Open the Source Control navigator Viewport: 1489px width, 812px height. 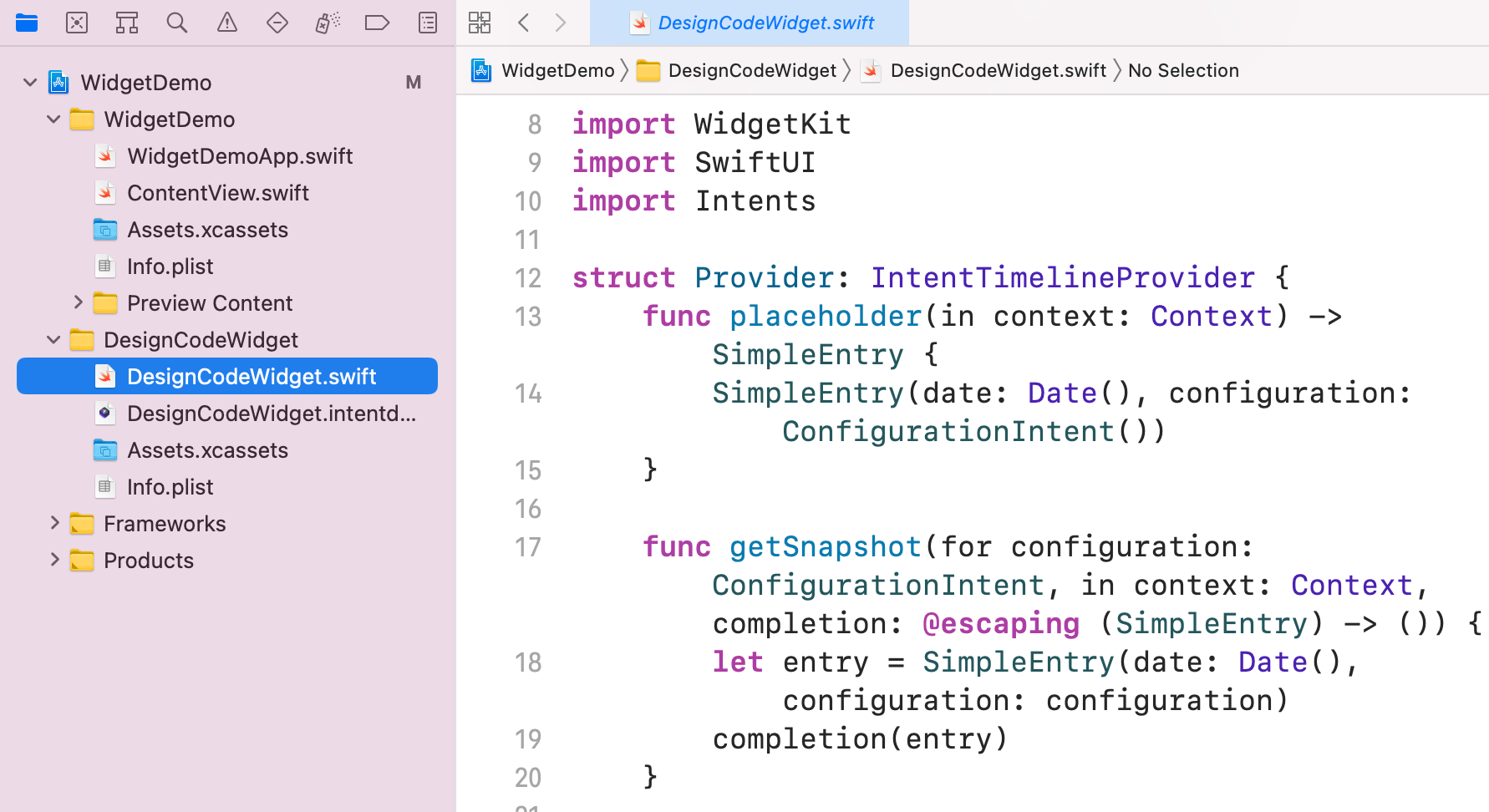click(x=77, y=23)
